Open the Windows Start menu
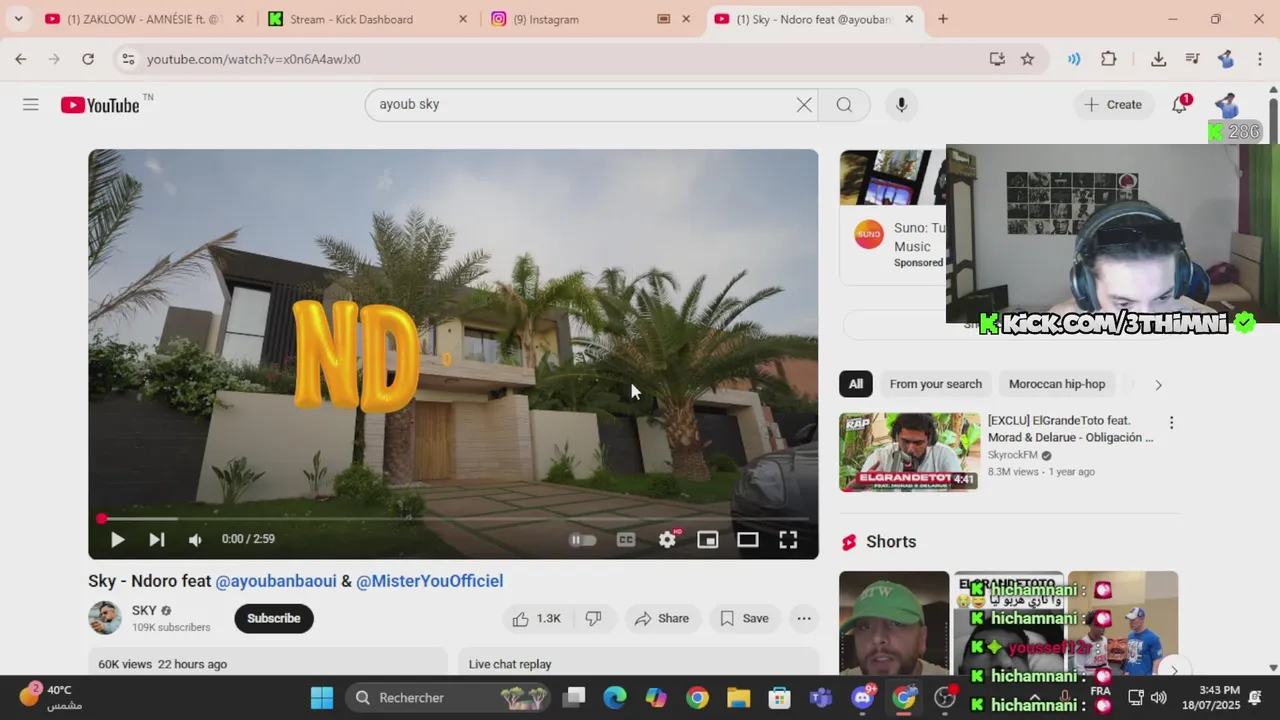 point(322,698)
